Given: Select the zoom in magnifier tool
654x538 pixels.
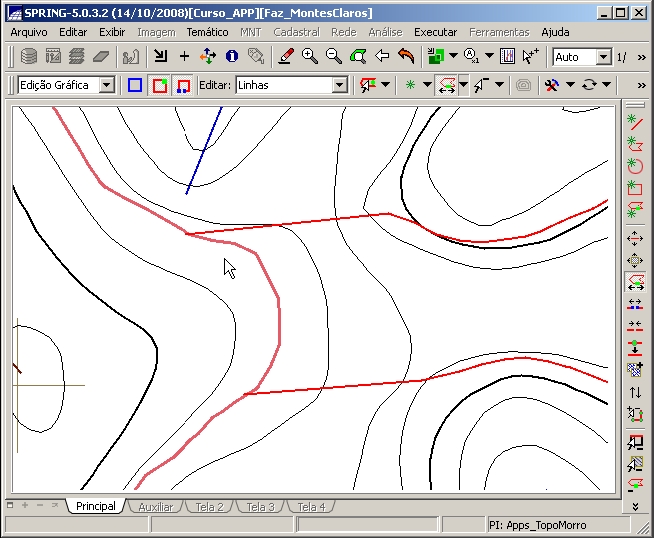Looking at the screenshot, I should [x=310, y=57].
